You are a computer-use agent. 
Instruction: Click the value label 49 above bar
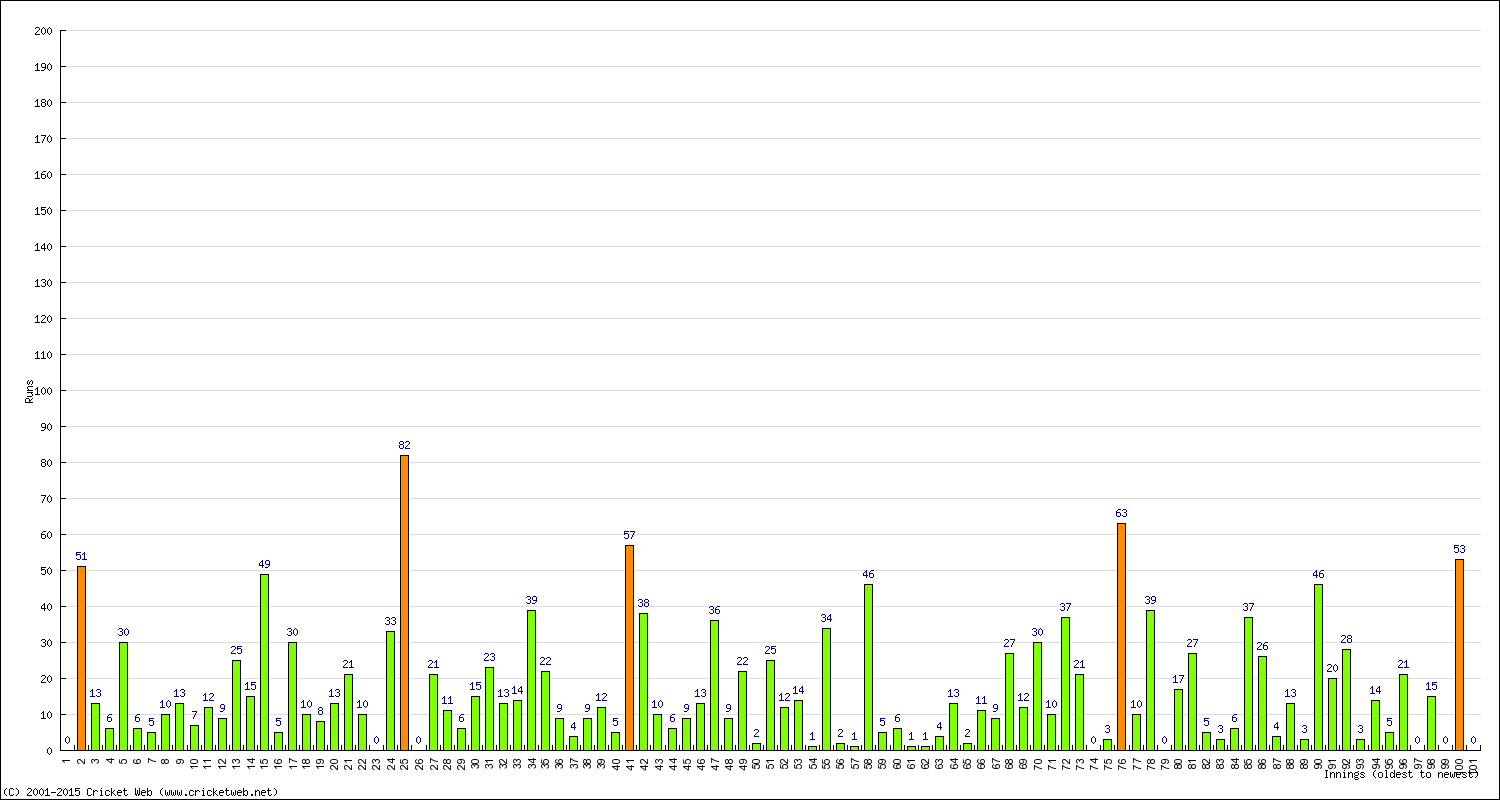pos(264,564)
